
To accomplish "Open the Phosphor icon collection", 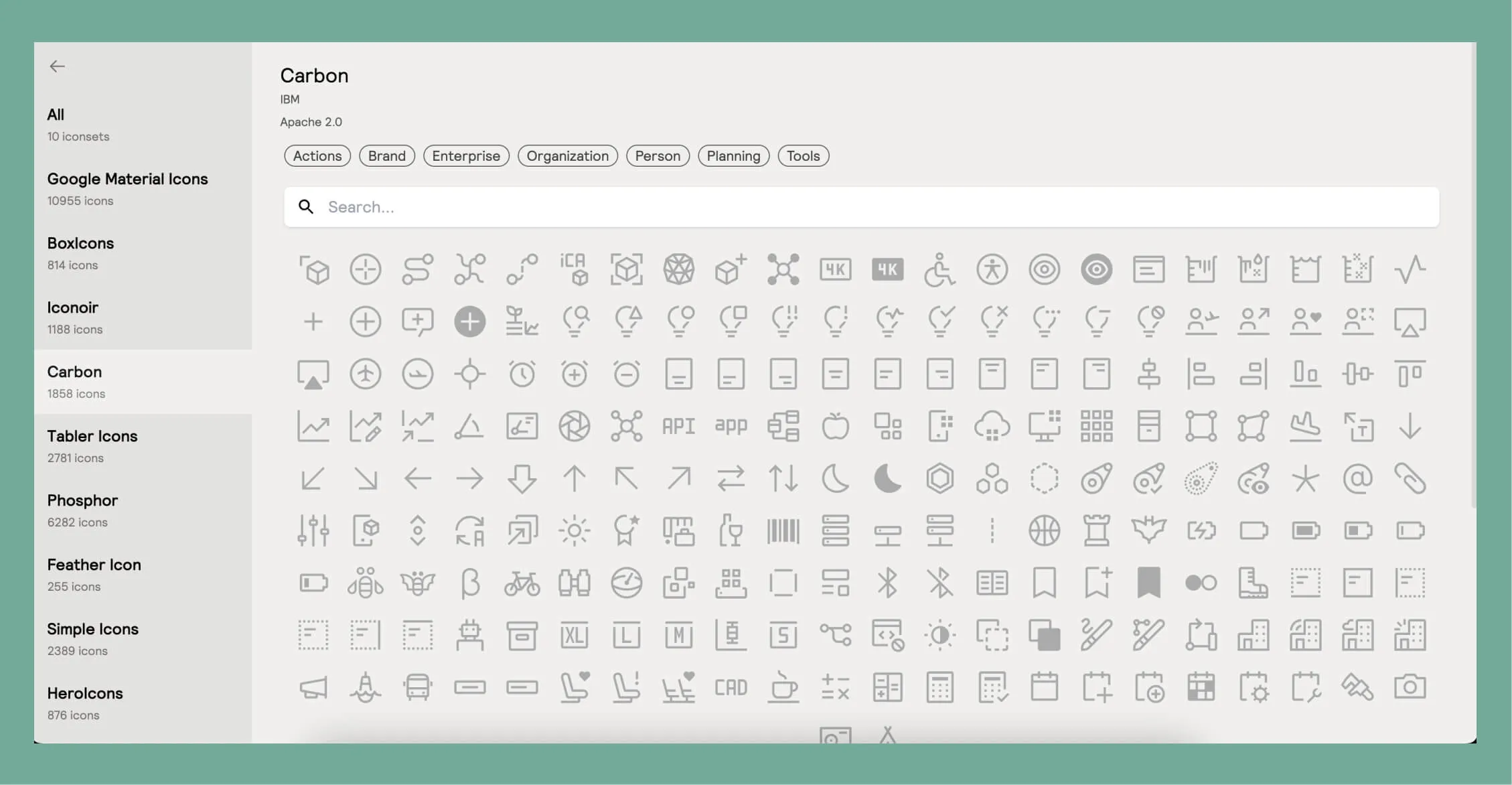I will click(x=82, y=500).
